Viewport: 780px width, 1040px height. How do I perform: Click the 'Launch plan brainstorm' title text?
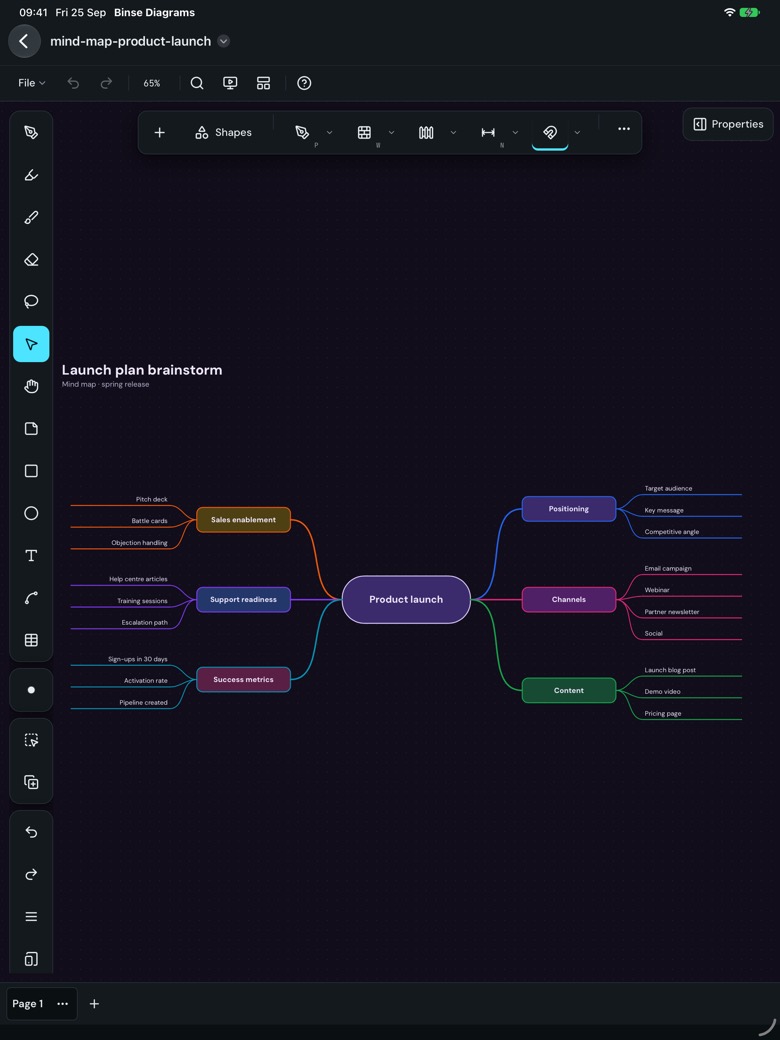pyautogui.click(x=142, y=370)
